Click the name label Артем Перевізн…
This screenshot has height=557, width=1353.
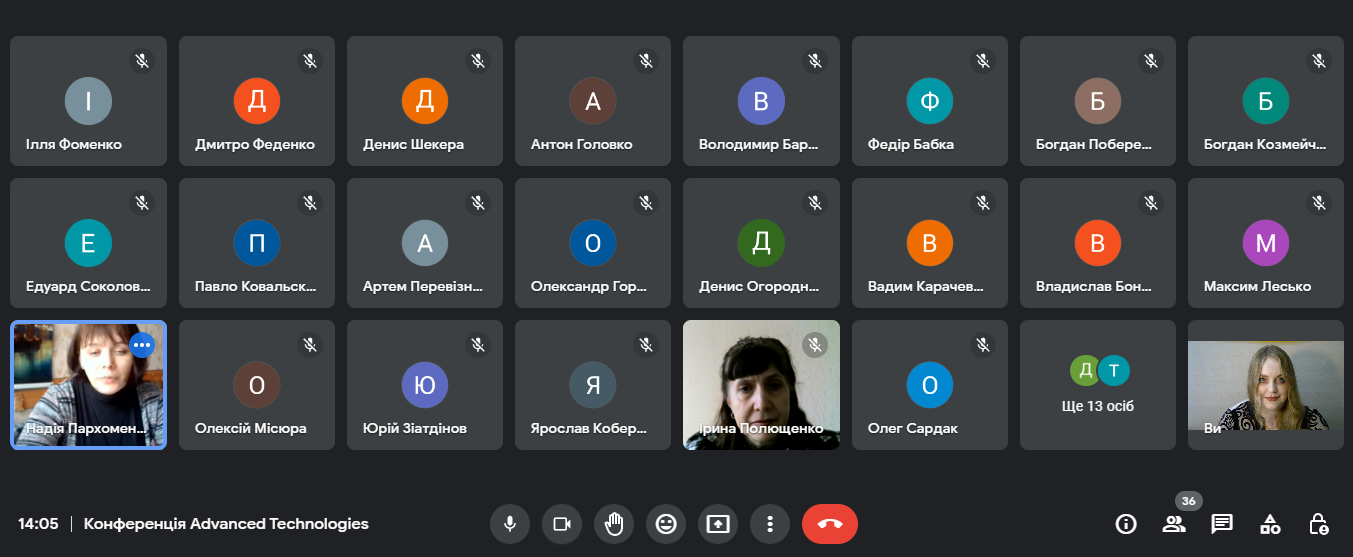(x=423, y=286)
